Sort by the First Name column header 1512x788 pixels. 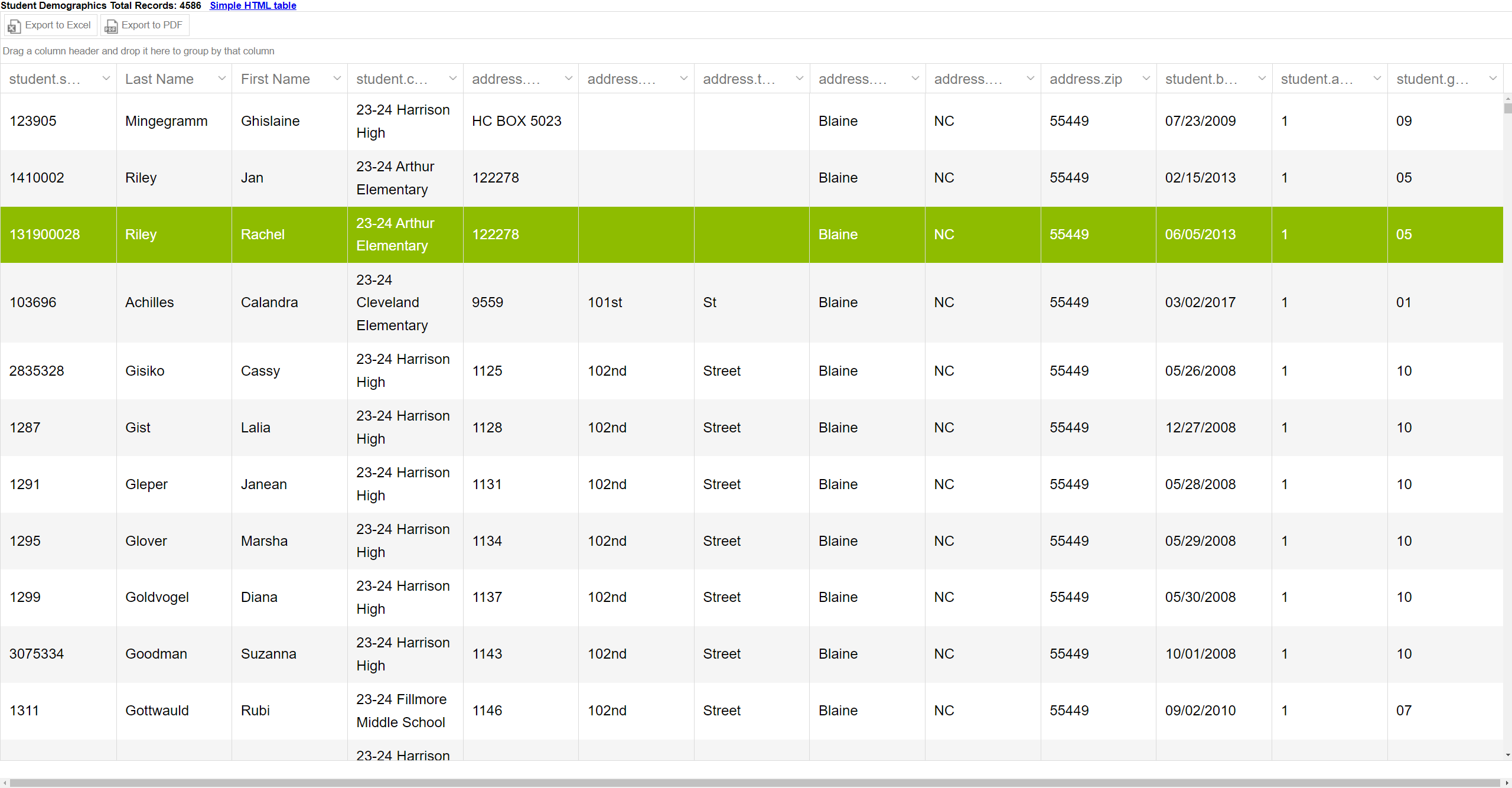coord(275,79)
